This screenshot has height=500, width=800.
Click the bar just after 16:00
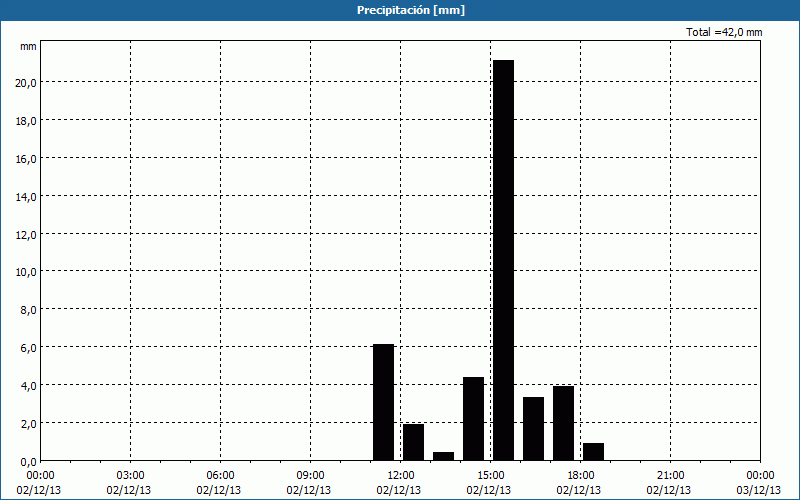click(x=533, y=429)
